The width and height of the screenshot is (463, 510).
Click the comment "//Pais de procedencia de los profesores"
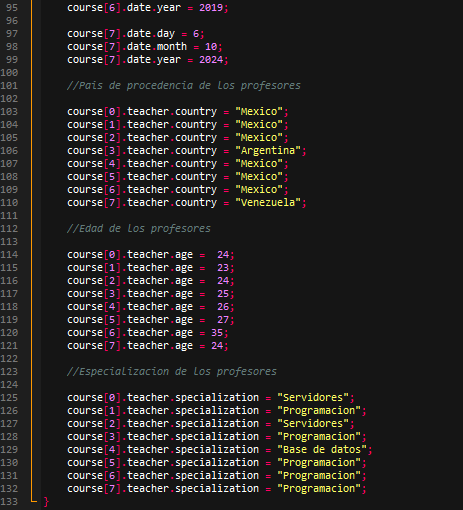pyautogui.click(x=184, y=86)
